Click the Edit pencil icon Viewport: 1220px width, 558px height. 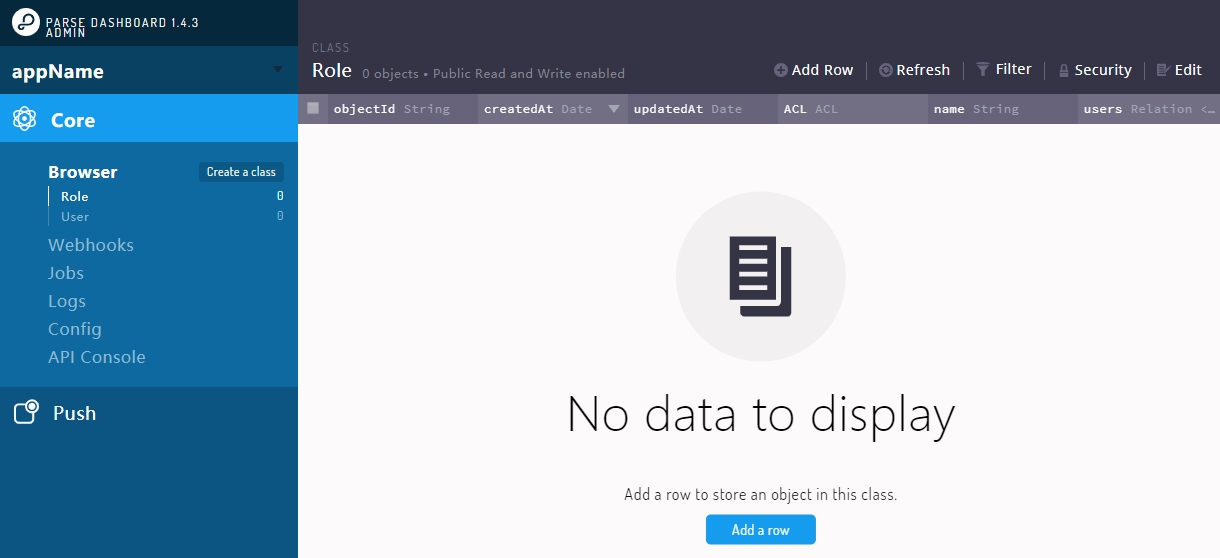(1163, 70)
